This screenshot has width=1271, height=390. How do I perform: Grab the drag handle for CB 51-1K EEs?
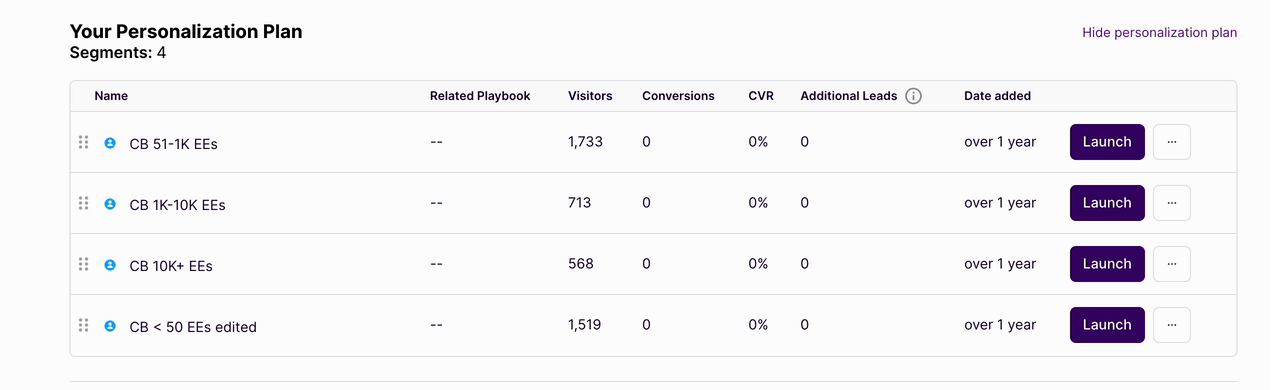pos(84,142)
